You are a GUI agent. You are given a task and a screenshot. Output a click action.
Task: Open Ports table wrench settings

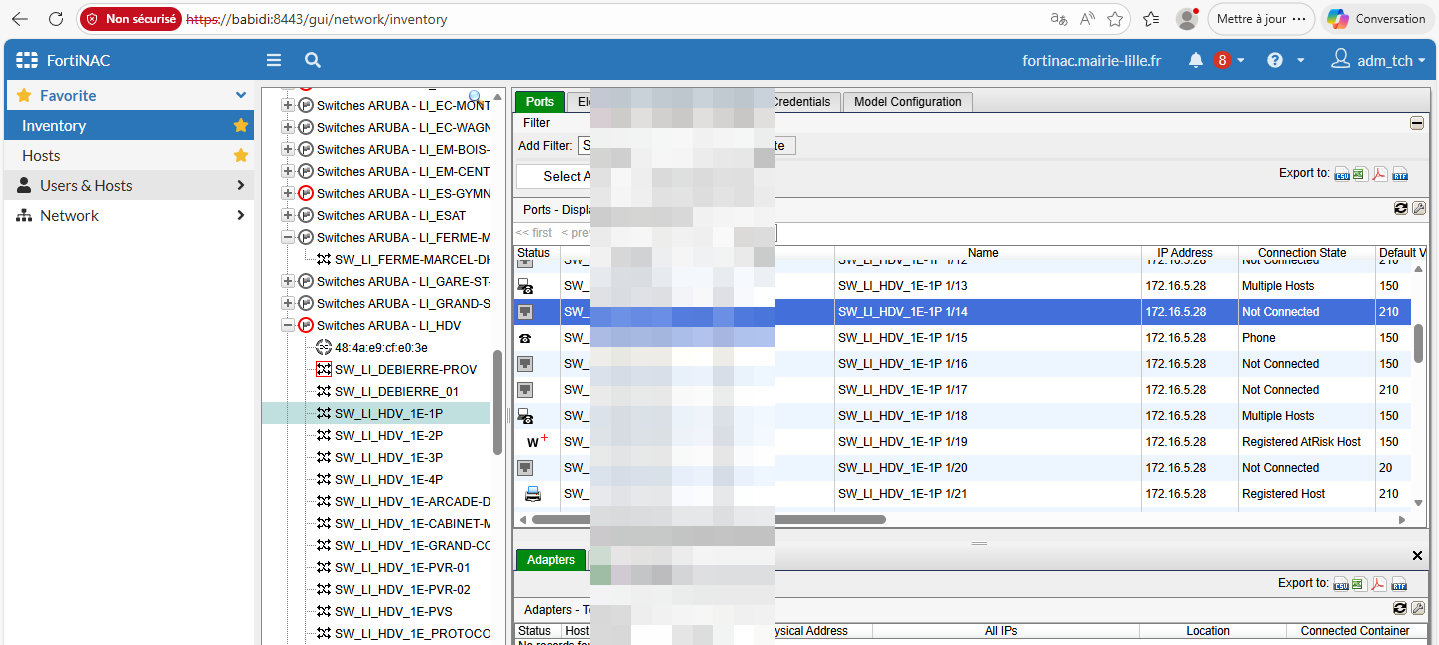pos(1418,208)
